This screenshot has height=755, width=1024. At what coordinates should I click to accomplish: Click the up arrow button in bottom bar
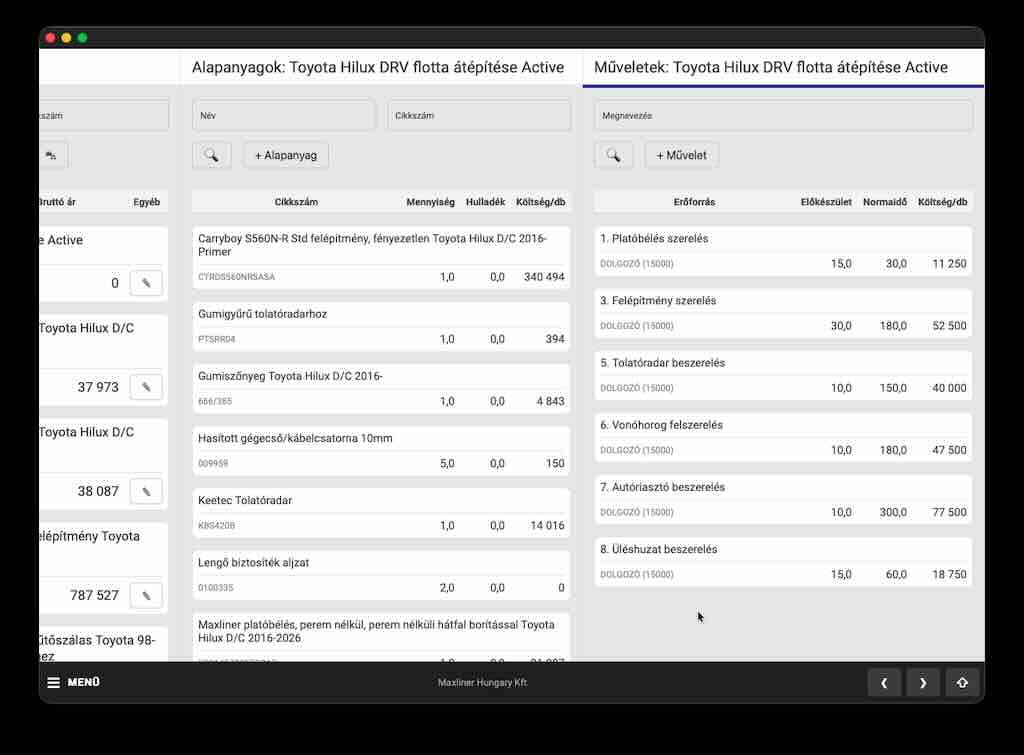[961, 683]
